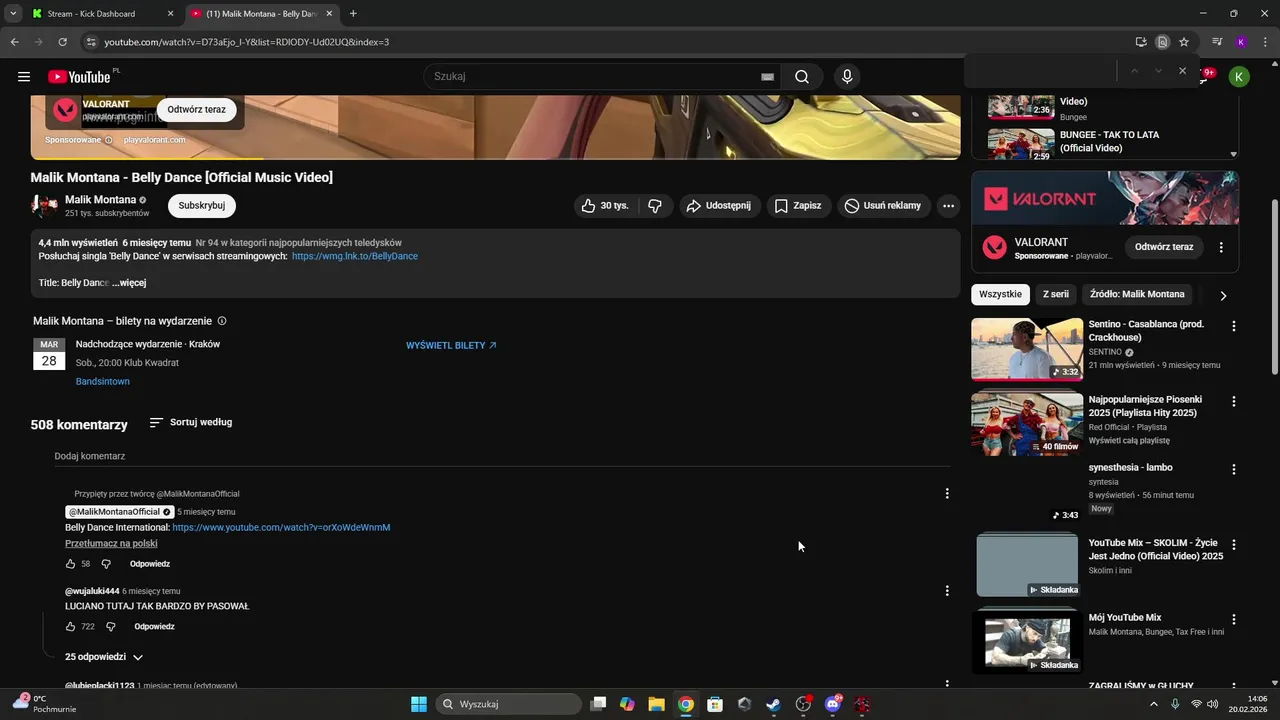1280x720 pixels.
Task: Click WYŚWIETL BILETY link
Action: point(451,345)
